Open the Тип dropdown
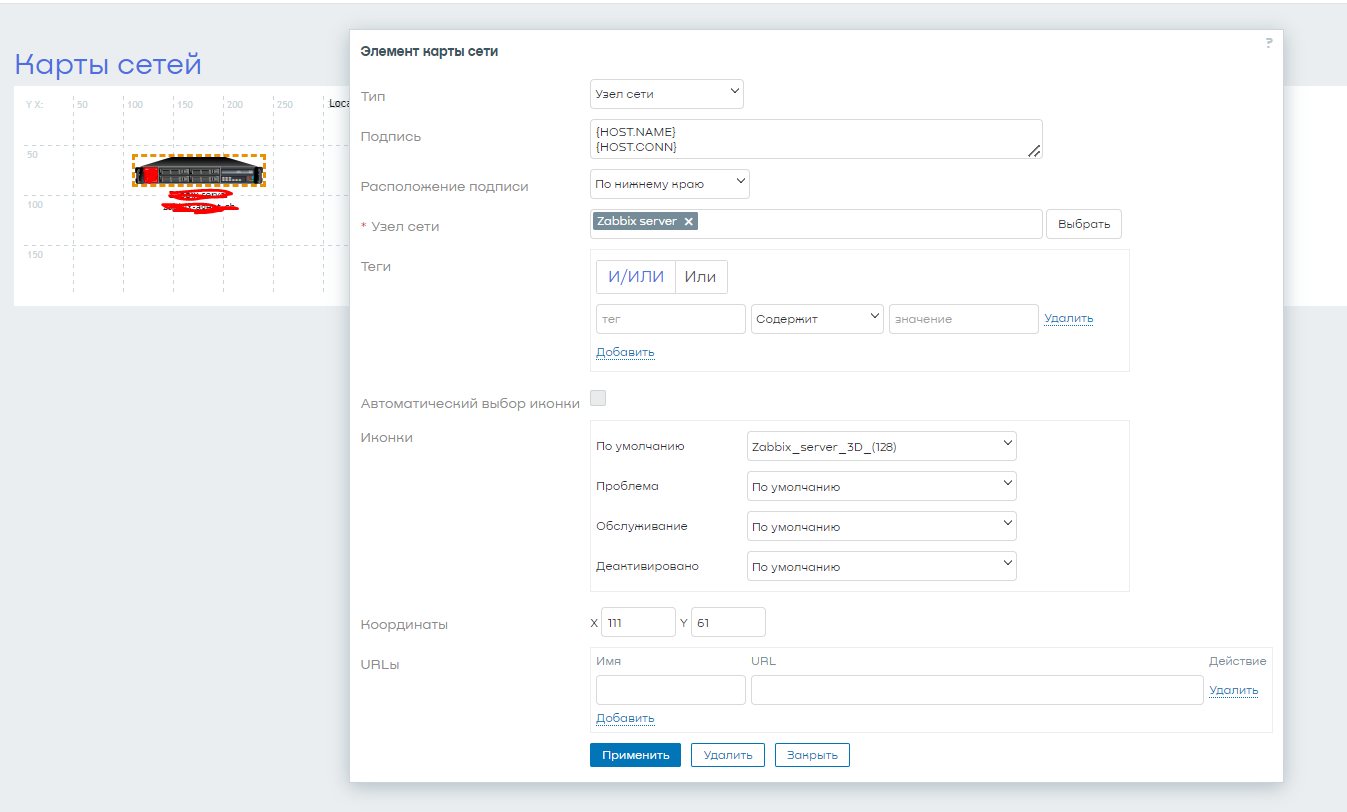The width and height of the screenshot is (1347, 812). (667, 94)
